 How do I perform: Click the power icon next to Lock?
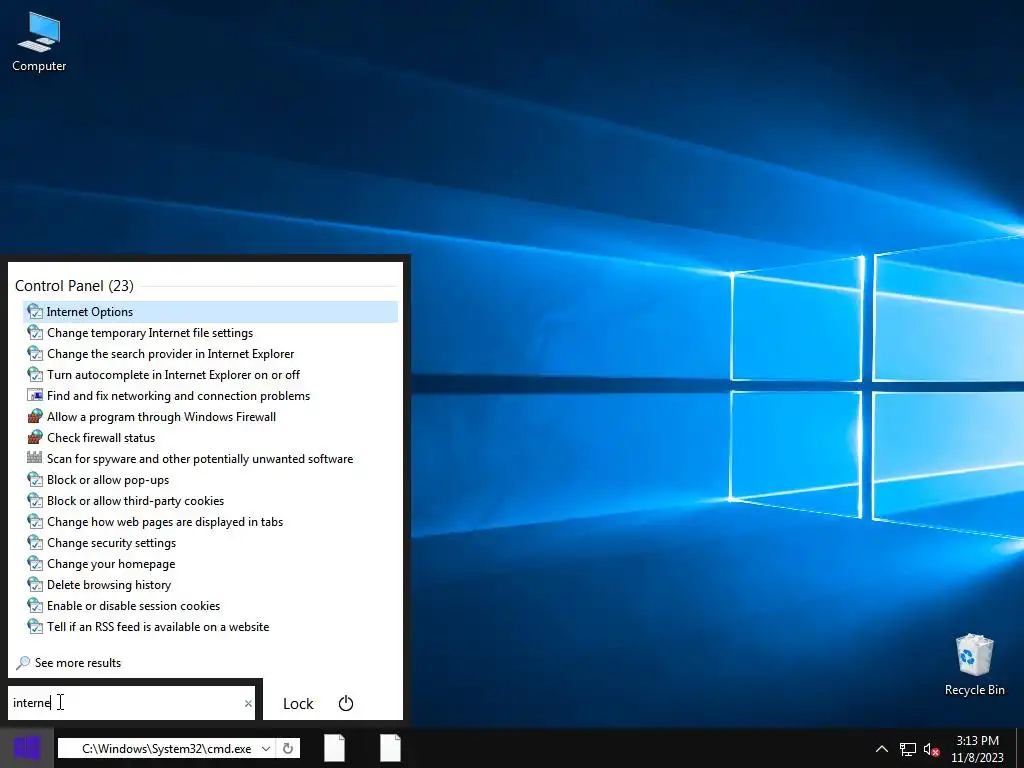click(345, 703)
